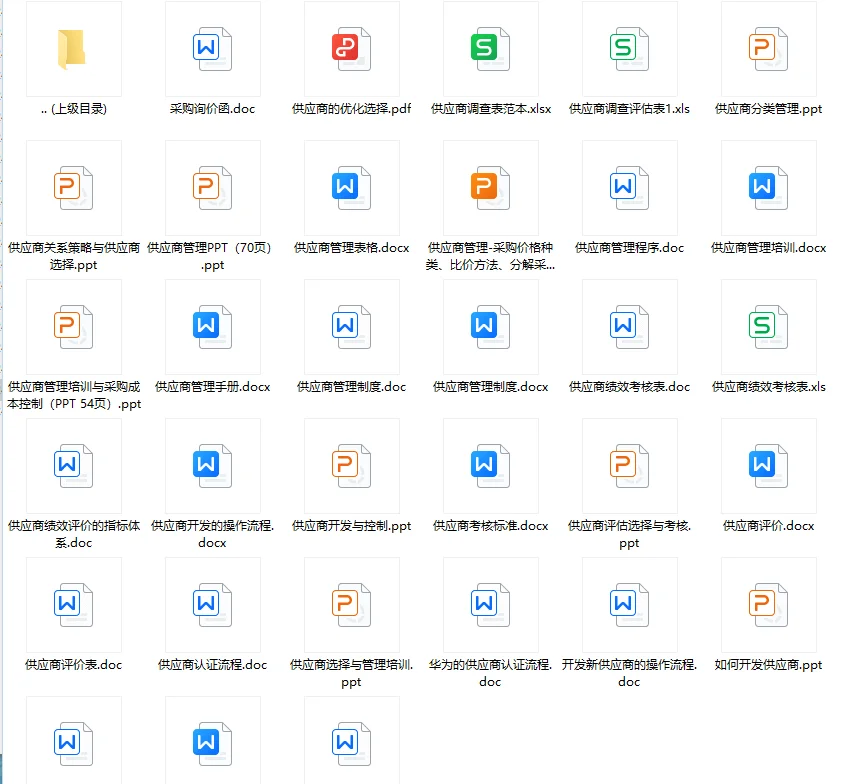Click the file name 如何开发供应商.ppt
Viewport: 847px width, 784px height.
tap(769, 665)
